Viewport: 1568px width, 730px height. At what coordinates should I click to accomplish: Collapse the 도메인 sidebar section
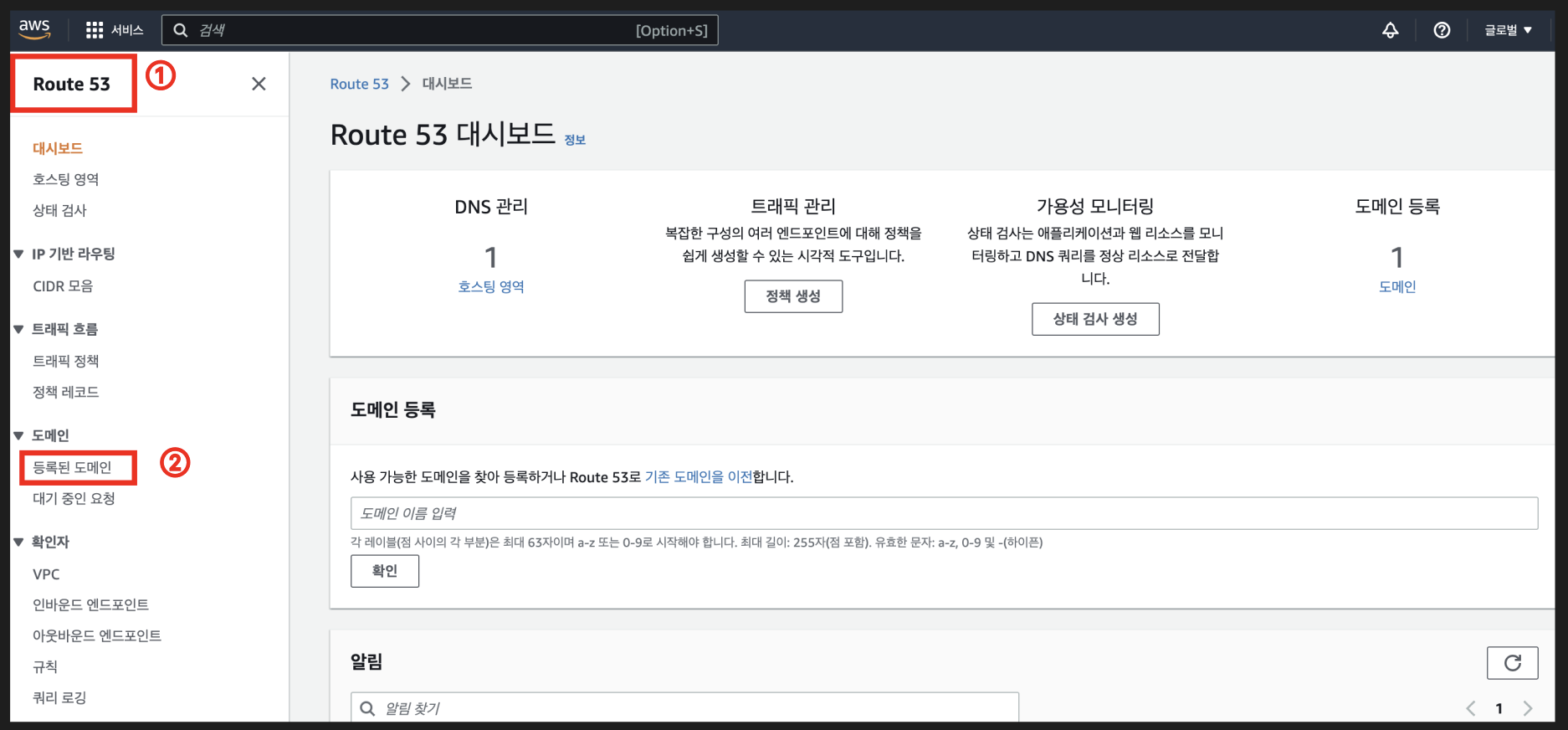click(x=18, y=435)
